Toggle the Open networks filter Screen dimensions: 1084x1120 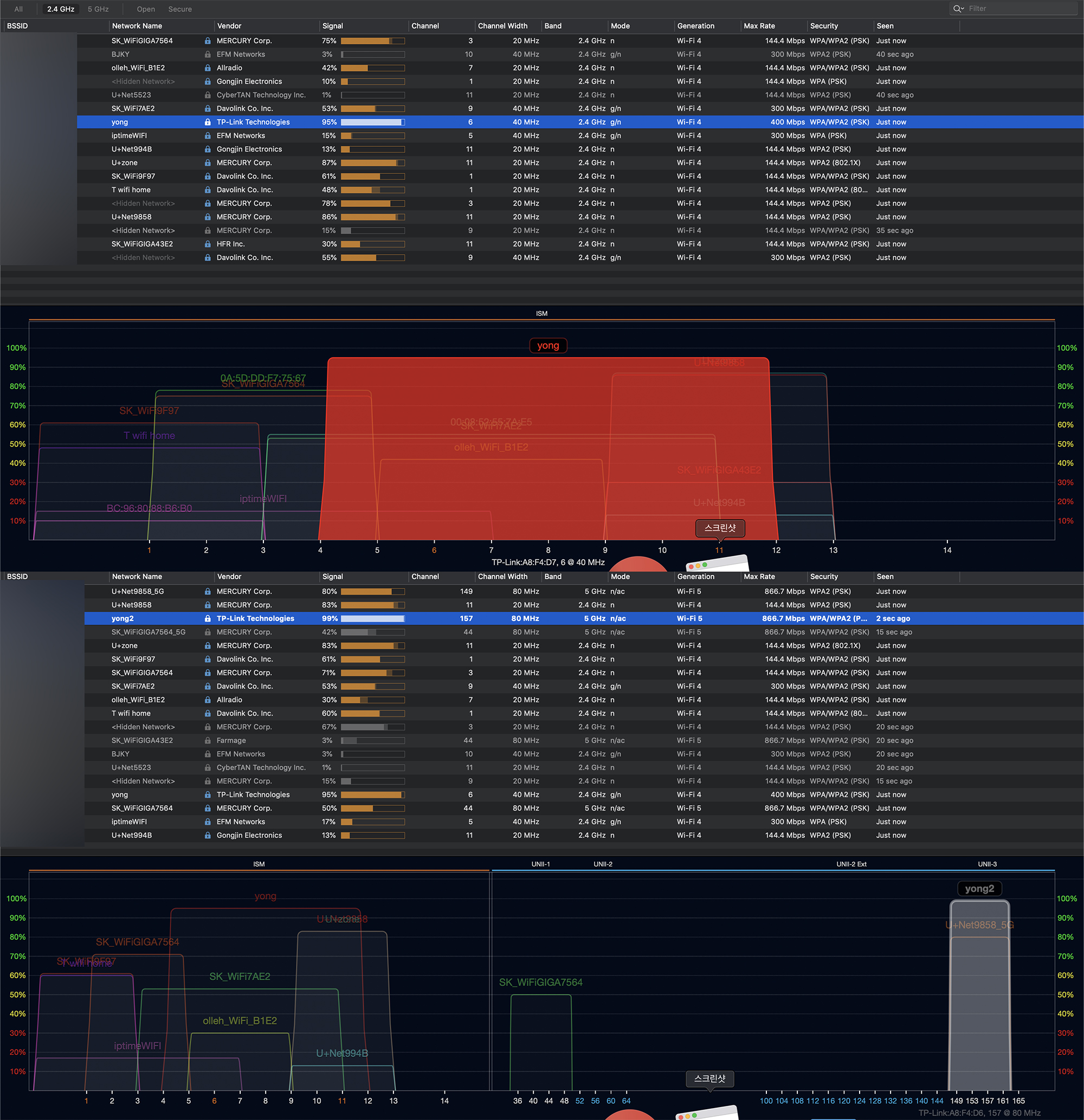pyautogui.click(x=146, y=9)
